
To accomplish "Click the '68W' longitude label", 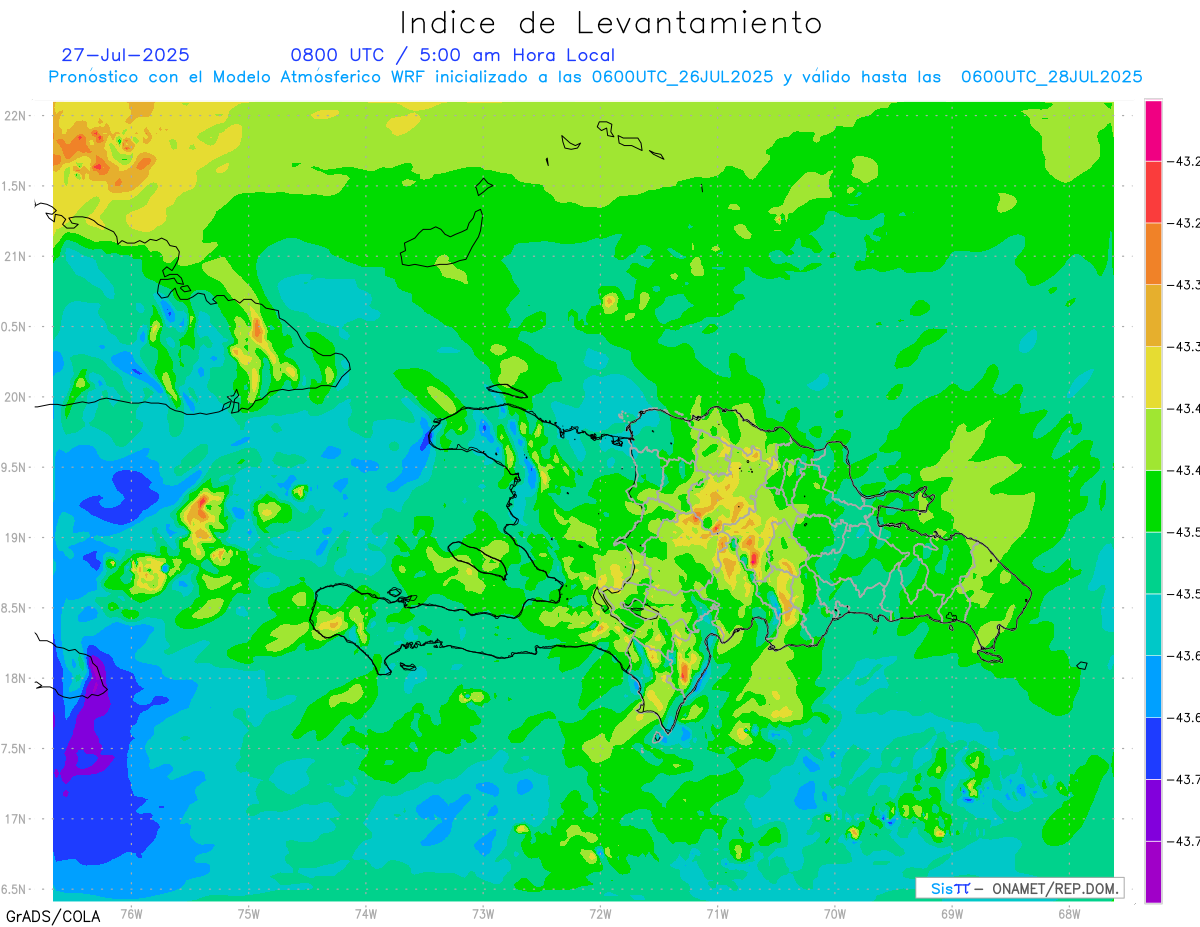I will (x=1069, y=913).
